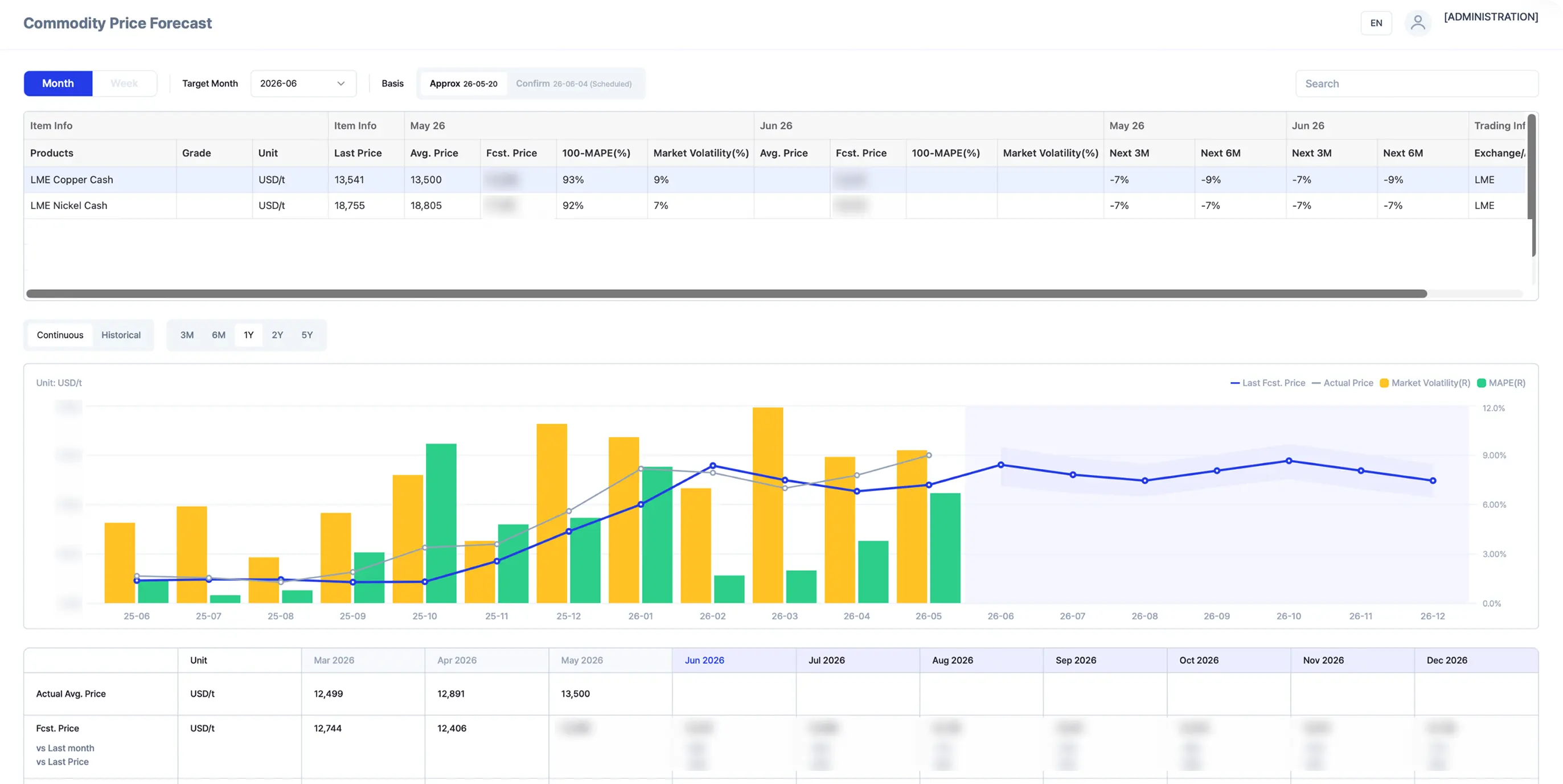
Task: Set chart range to 6M
Action: [x=219, y=335]
